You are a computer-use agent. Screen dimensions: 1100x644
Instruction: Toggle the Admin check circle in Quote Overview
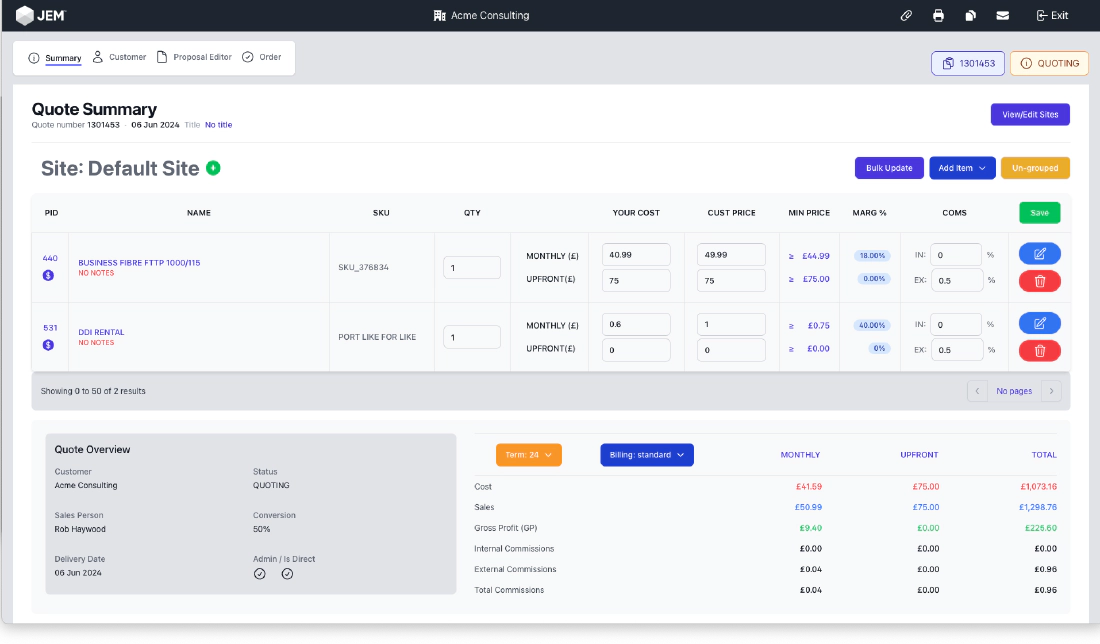[260, 574]
